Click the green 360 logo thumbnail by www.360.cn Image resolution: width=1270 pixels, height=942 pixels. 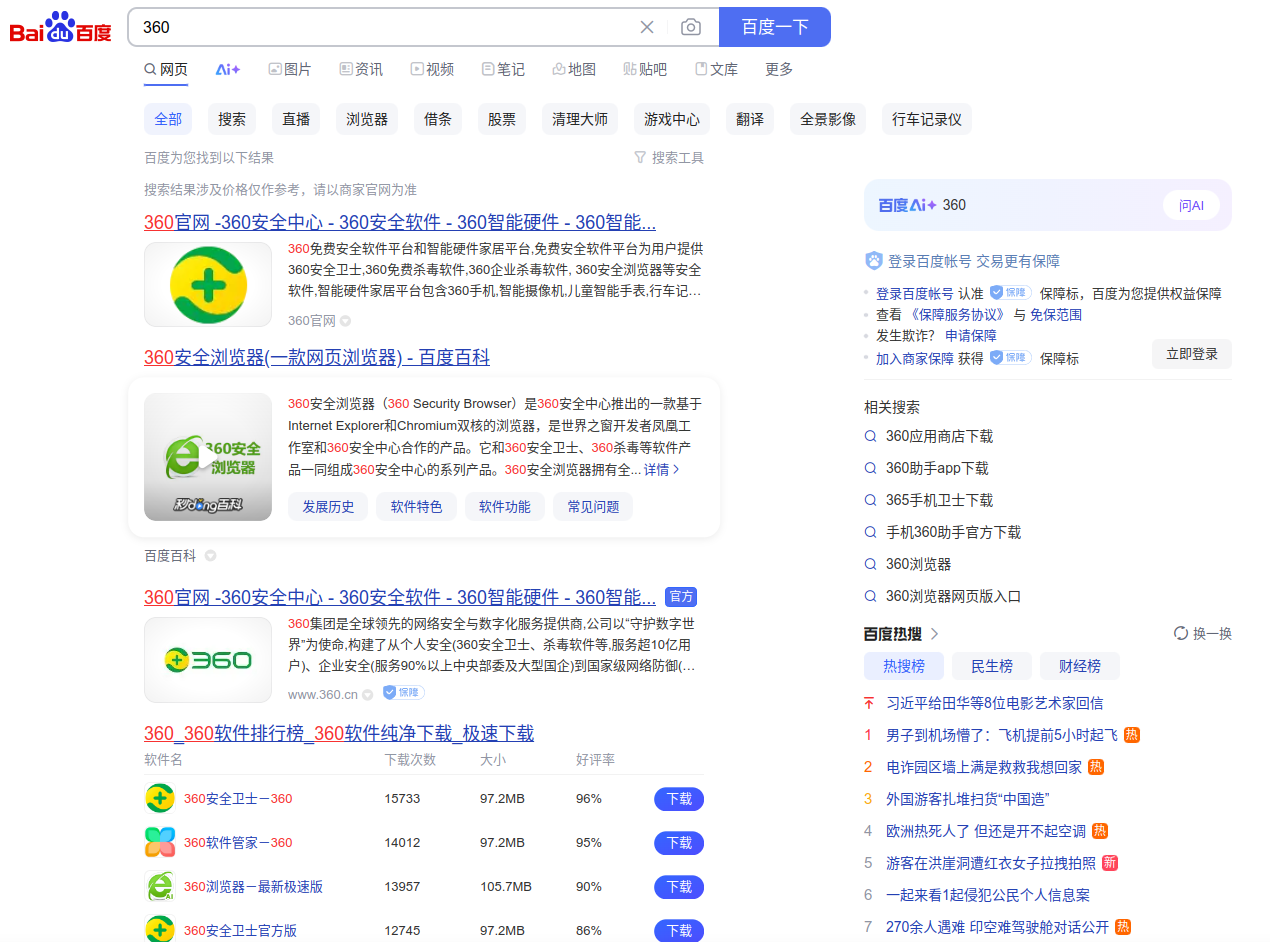(x=208, y=660)
